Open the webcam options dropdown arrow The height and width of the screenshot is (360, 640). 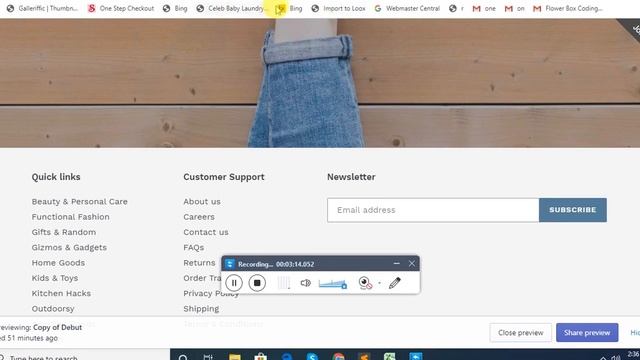pyautogui.click(x=380, y=283)
